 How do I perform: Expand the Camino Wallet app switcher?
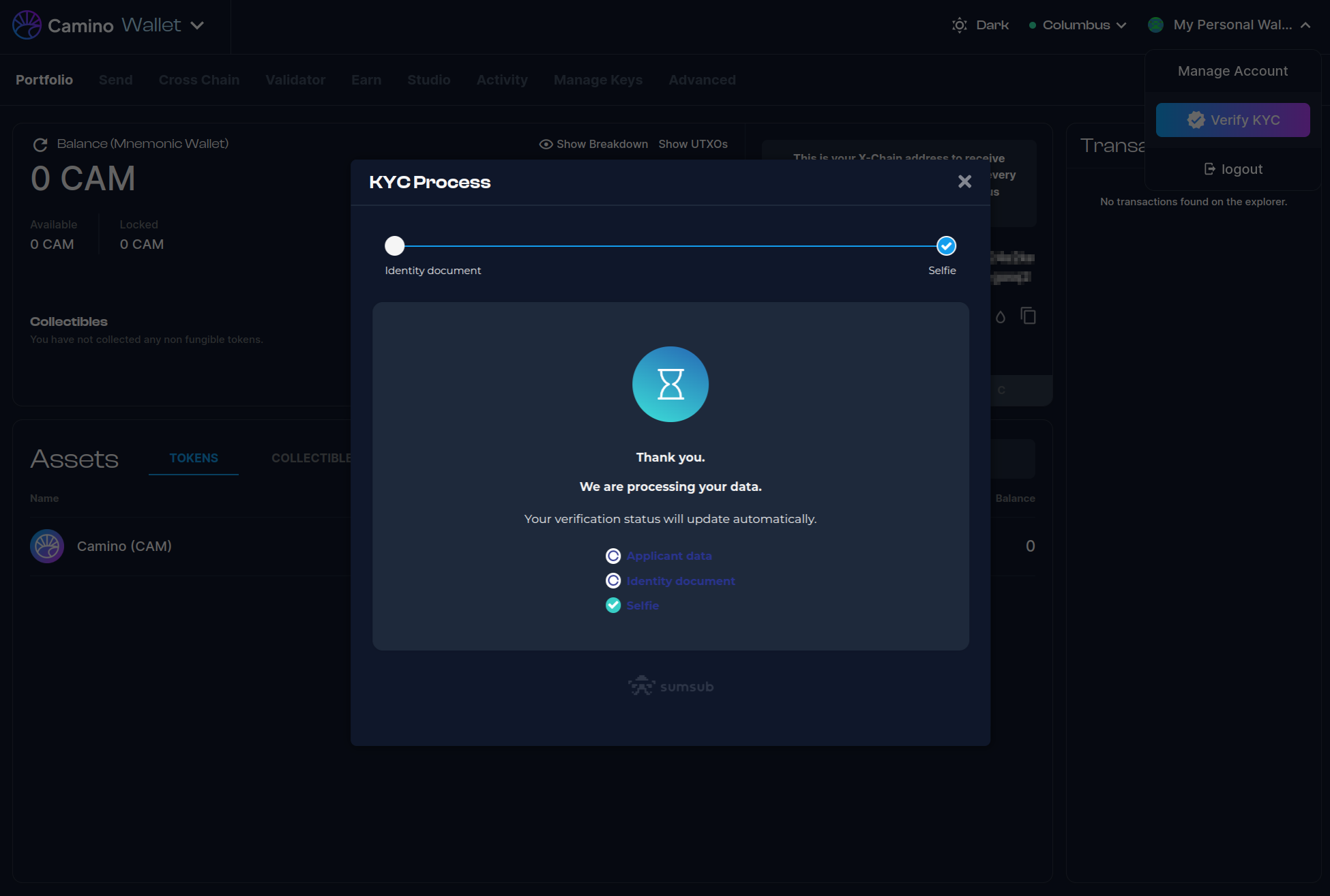[197, 25]
